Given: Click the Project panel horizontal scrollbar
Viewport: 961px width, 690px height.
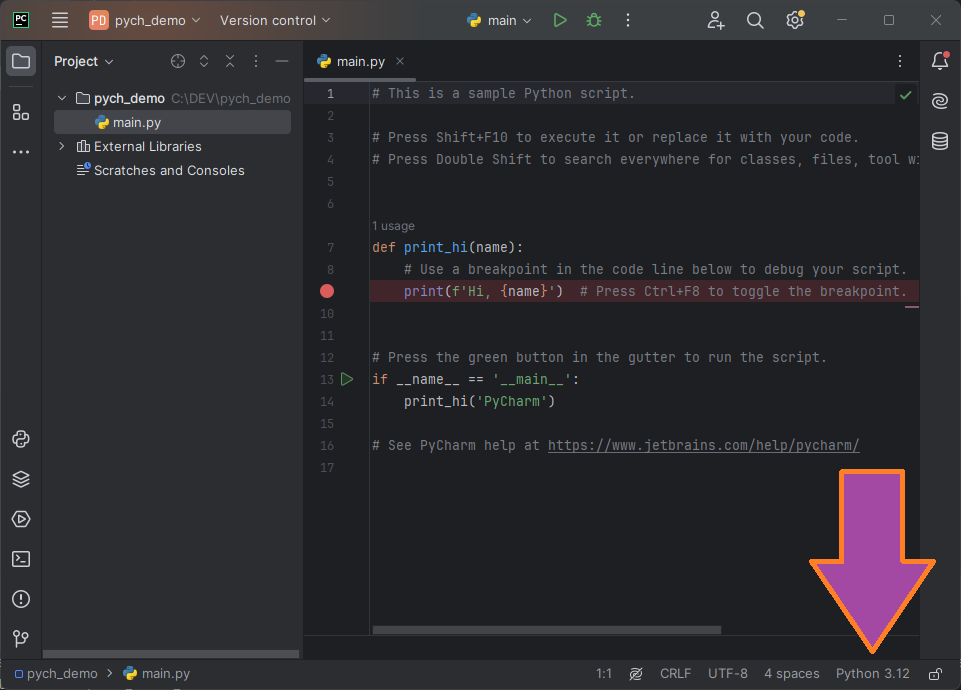Looking at the screenshot, I should [x=171, y=654].
